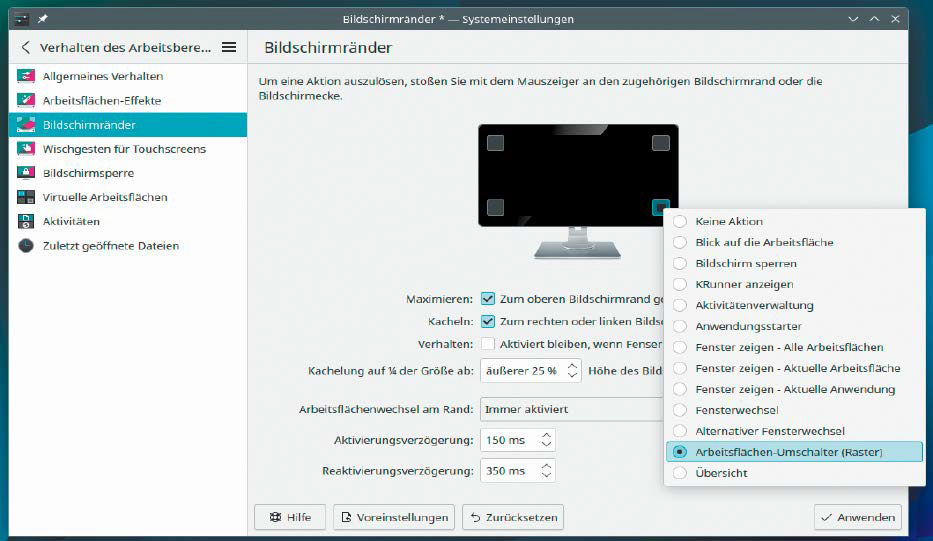Image resolution: width=933 pixels, height=541 pixels.
Task: Click stepper arrows of Aktivierungsverzögerung field
Action: 546,440
